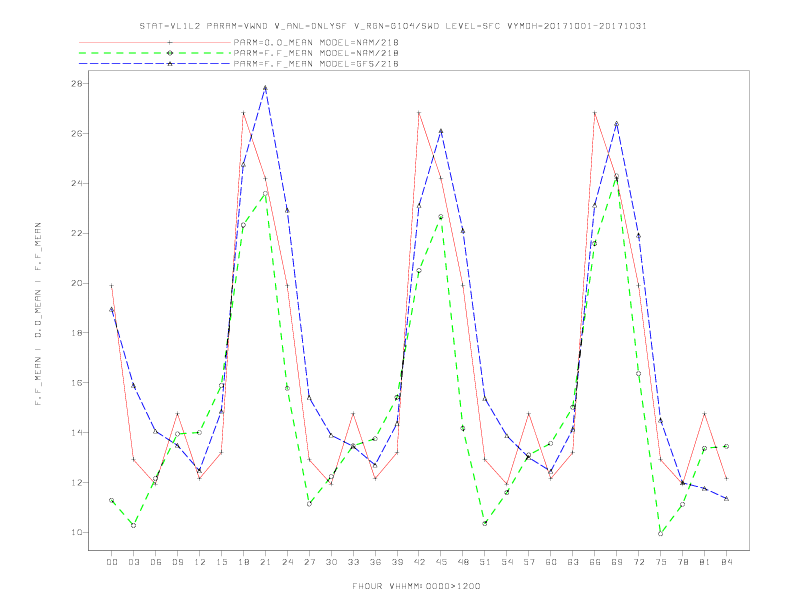Click the vertical axis label F.F_MEAN | O.O_MEAN
The width and height of the screenshot is (792, 612).
click(x=38, y=314)
